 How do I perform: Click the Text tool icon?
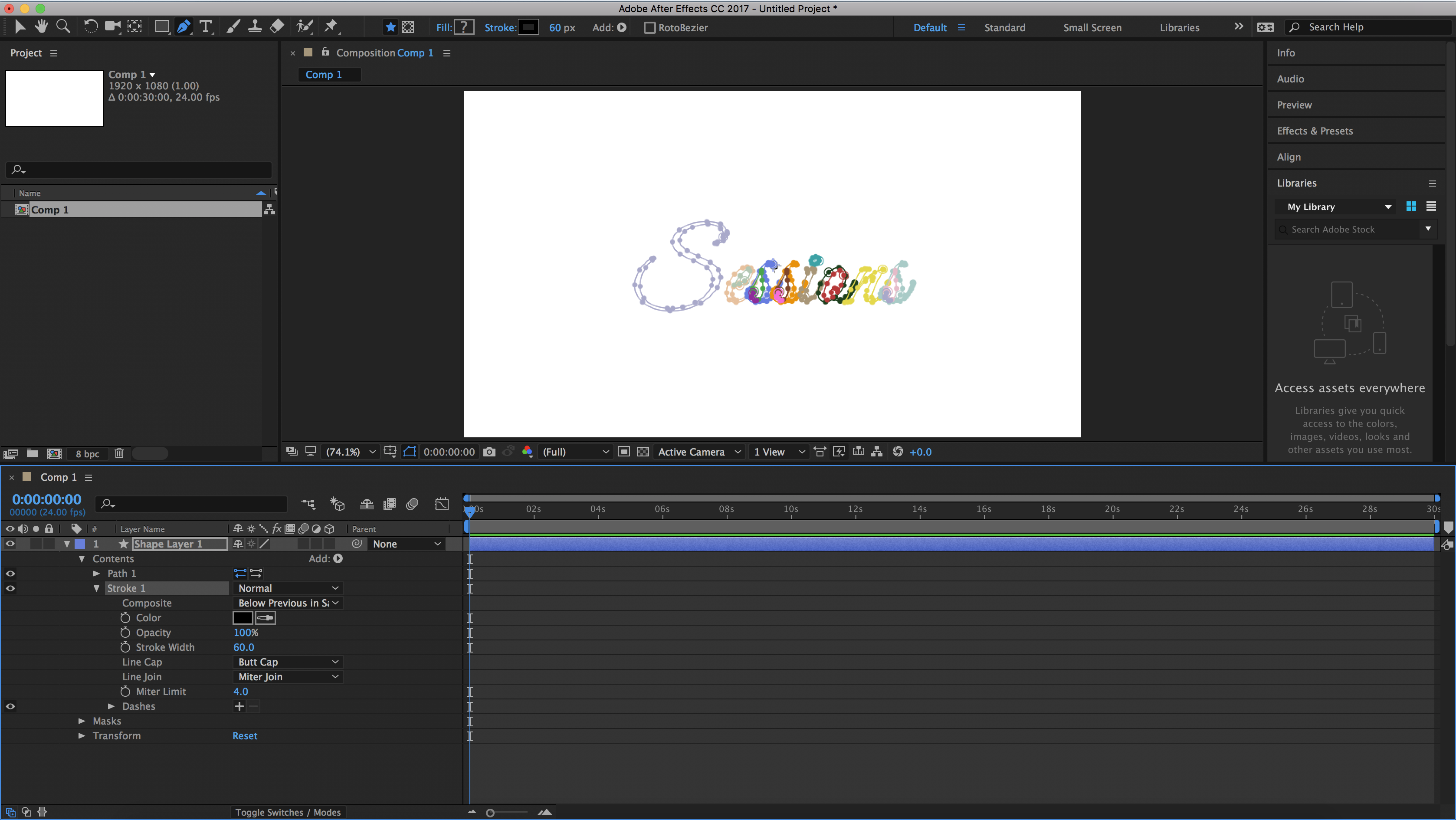point(205,27)
